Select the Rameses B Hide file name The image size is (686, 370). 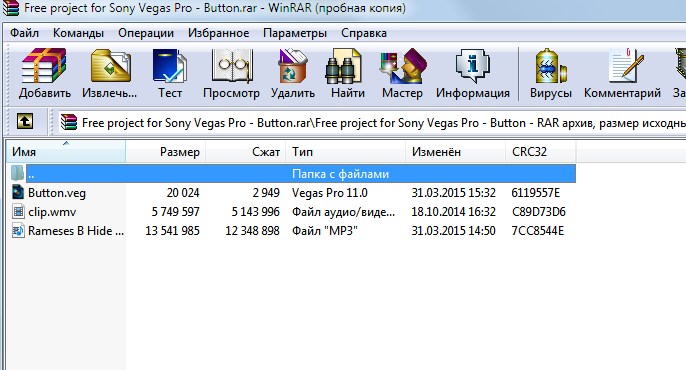(76, 231)
